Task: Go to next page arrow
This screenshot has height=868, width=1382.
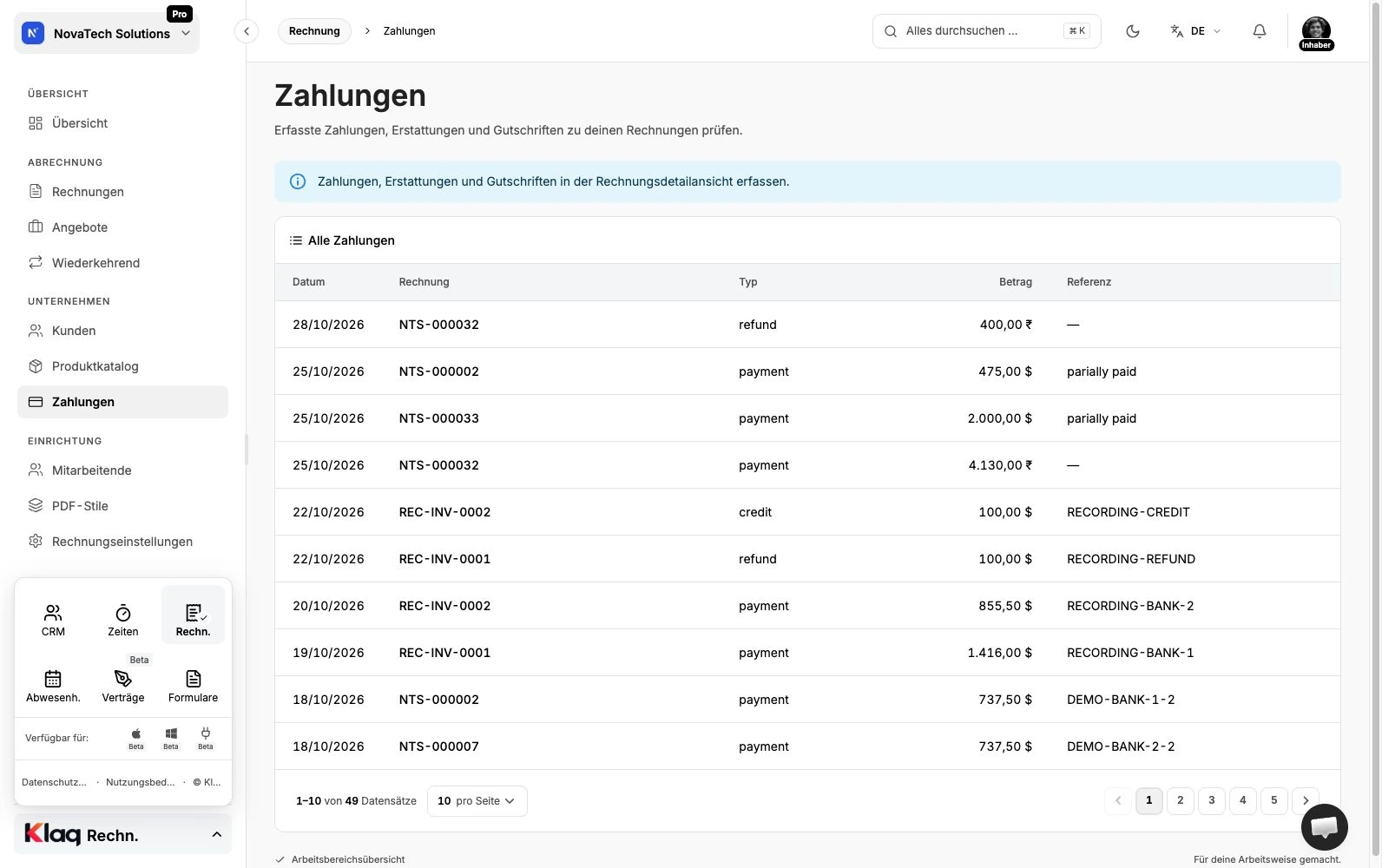Action: pos(1305,800)
